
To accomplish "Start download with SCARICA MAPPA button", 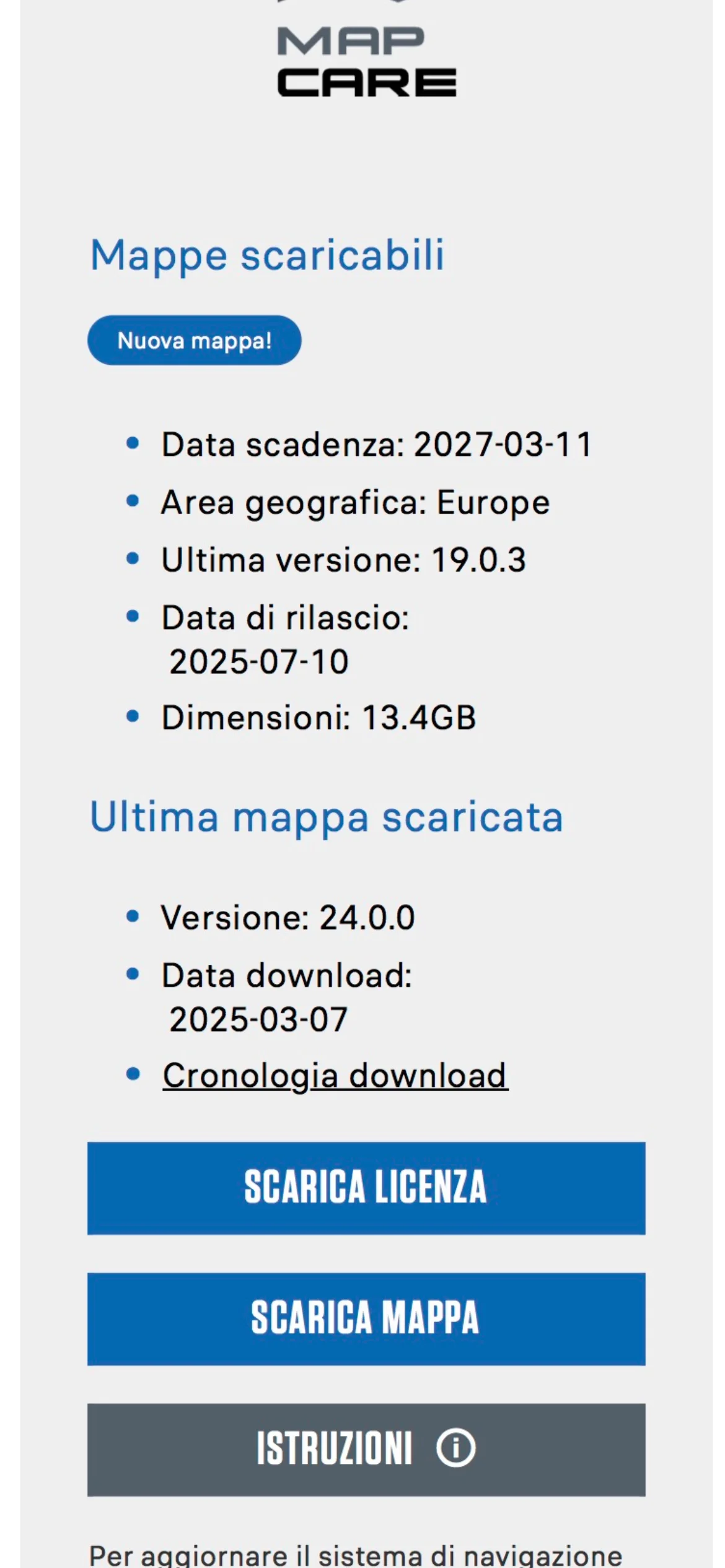I will [366, 1318].
